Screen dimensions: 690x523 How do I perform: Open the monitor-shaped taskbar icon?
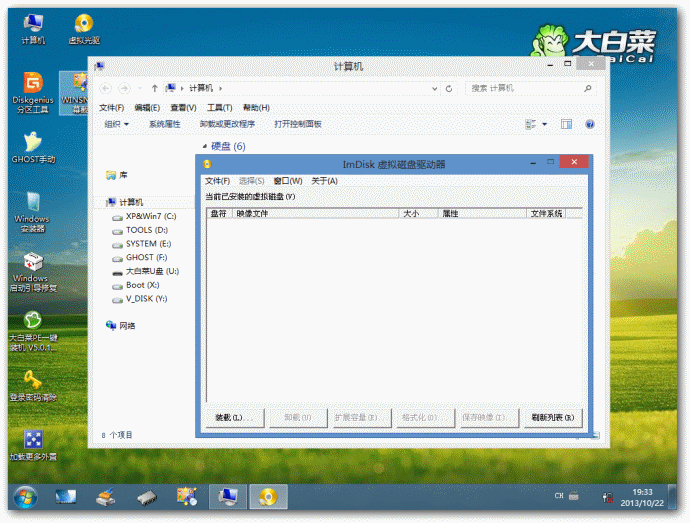click(x=66, y=497)
